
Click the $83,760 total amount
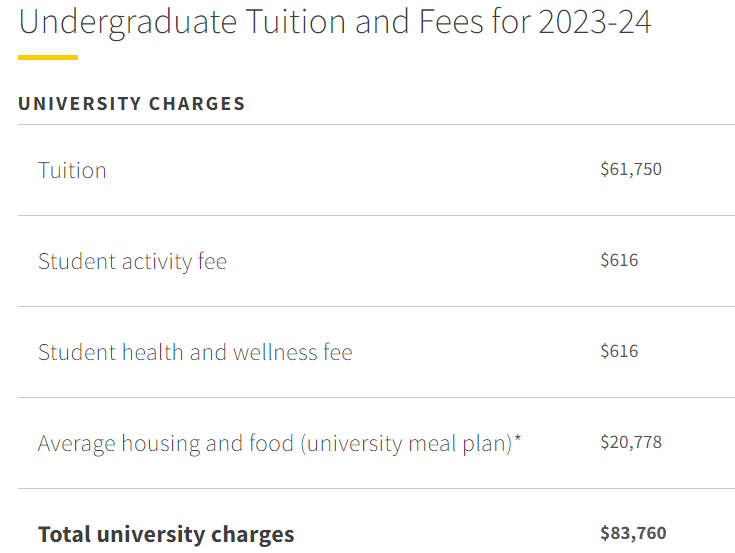(633, 533)
